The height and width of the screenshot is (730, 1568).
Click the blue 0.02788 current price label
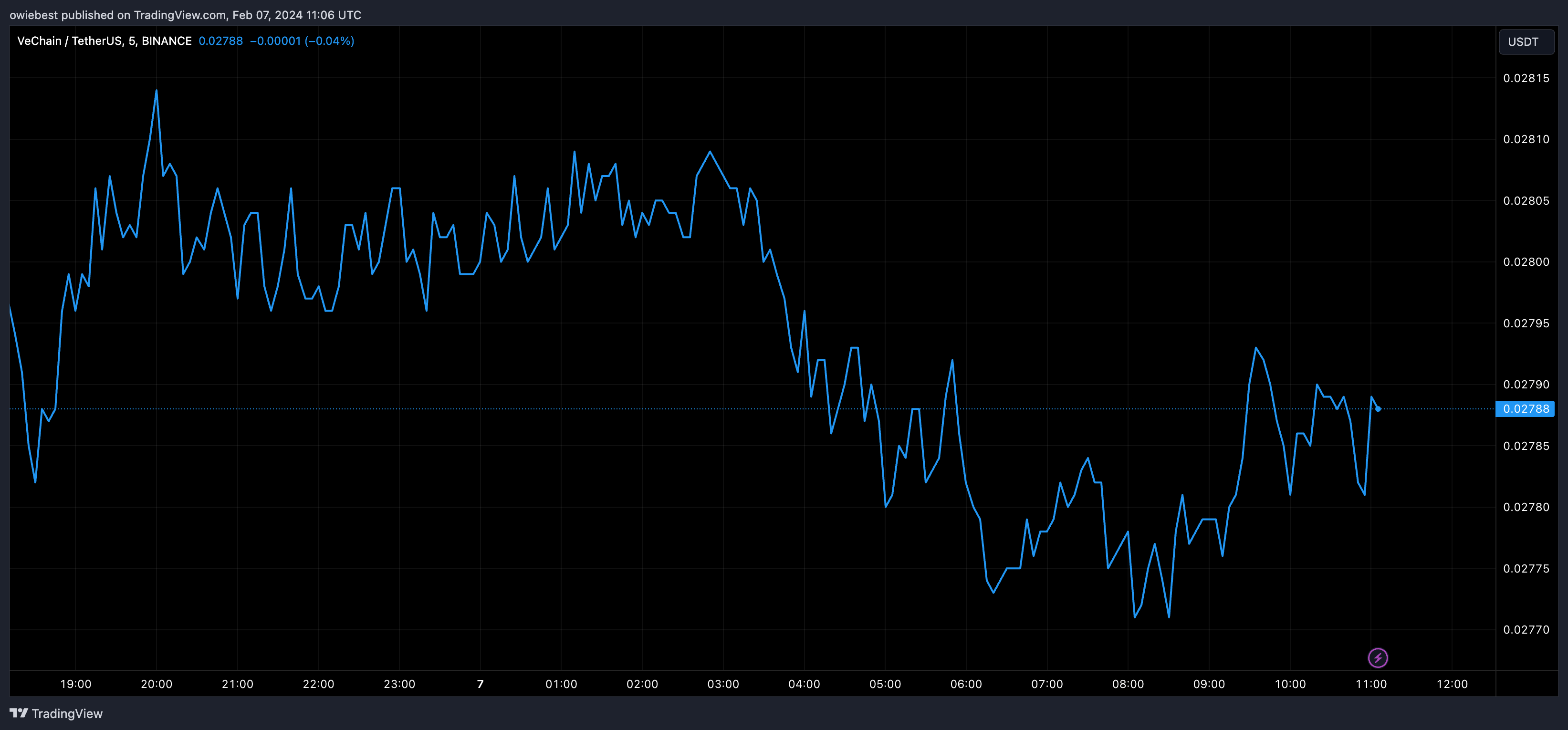pos(1526,408)
